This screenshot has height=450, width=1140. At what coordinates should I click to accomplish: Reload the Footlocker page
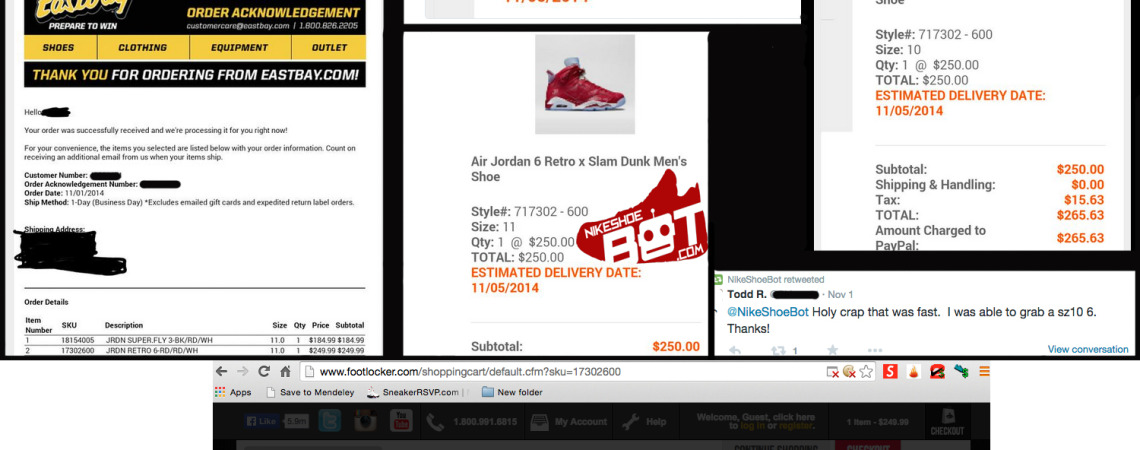click(264, 371)
